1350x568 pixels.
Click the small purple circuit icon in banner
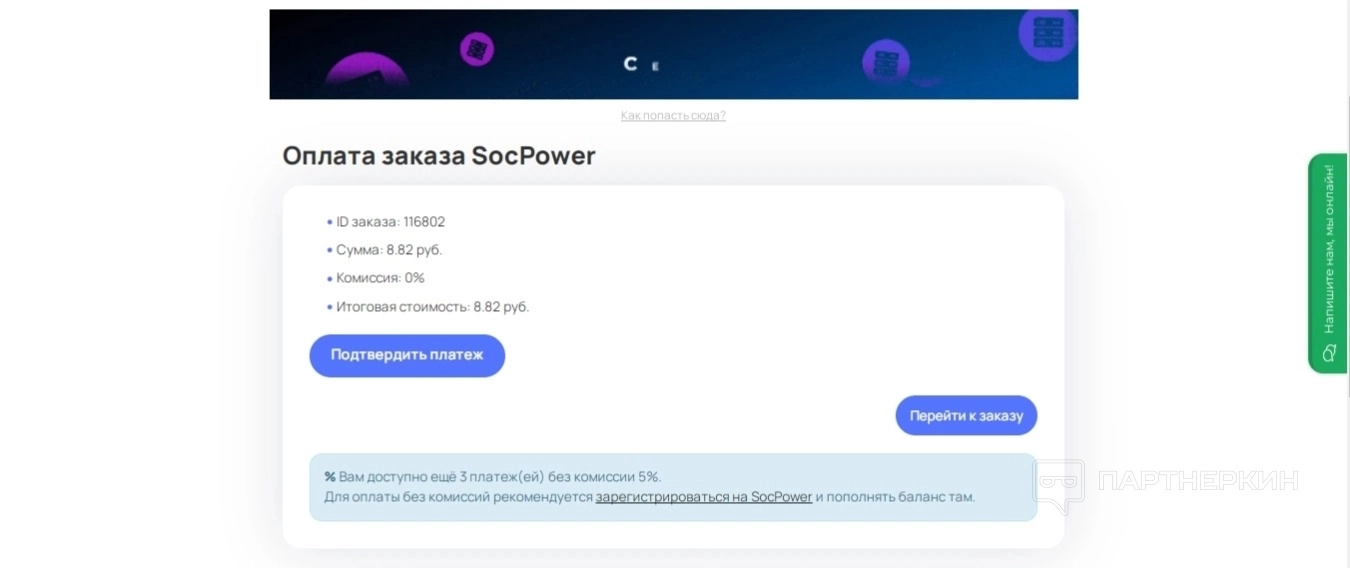click(x=477, y=49)
